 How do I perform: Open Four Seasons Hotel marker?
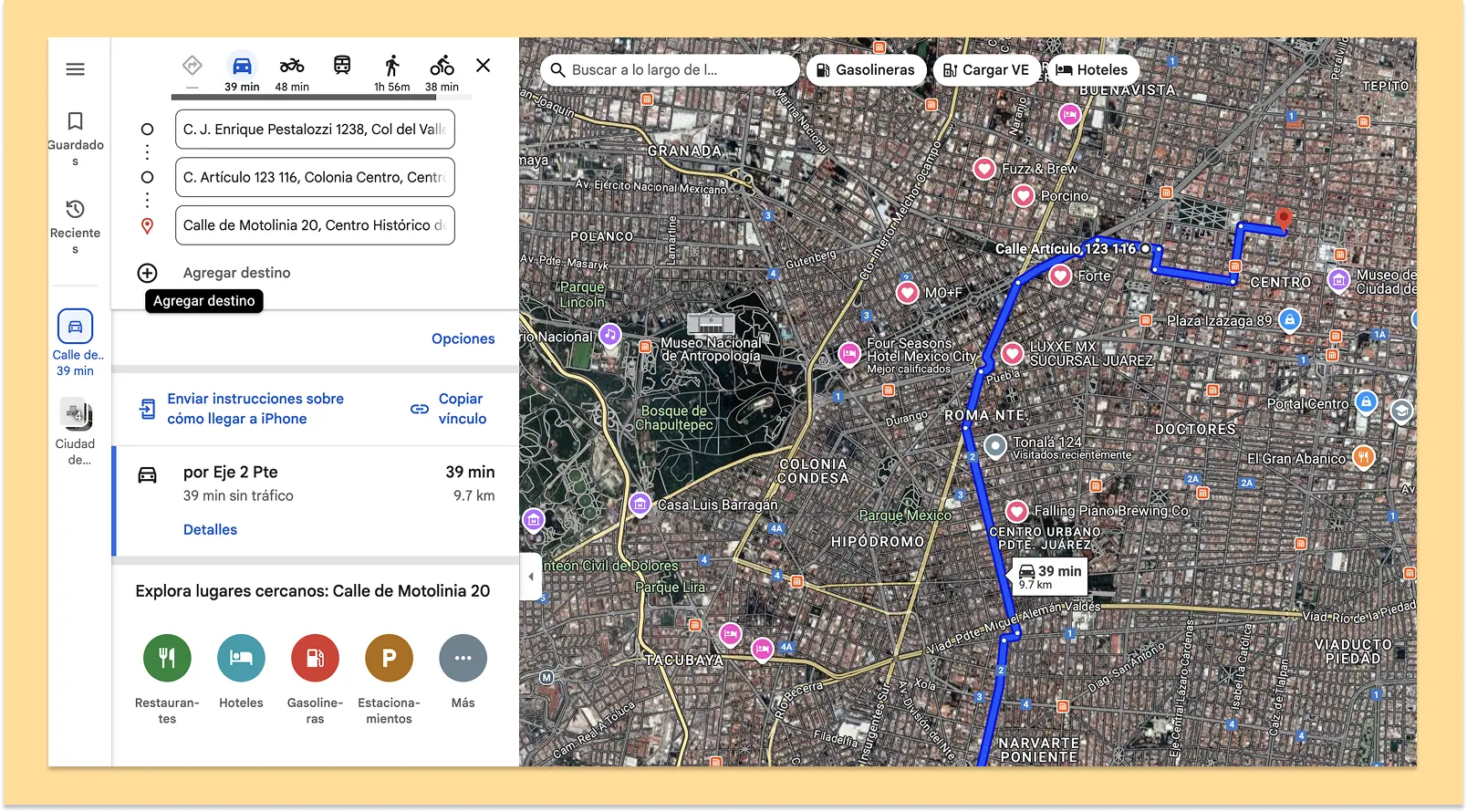point(849,354)
